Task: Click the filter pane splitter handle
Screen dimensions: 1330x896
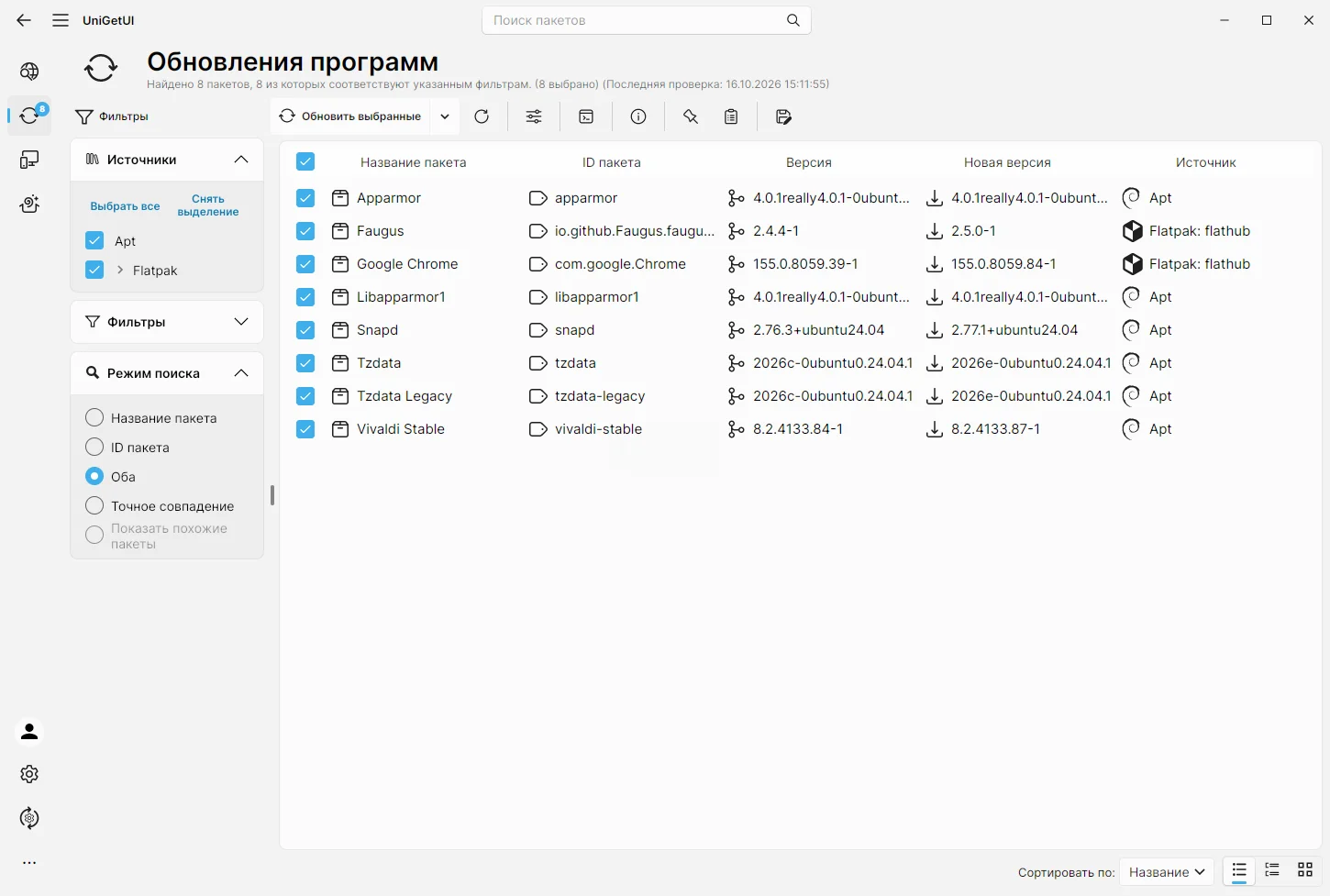Action: [272, 495]
